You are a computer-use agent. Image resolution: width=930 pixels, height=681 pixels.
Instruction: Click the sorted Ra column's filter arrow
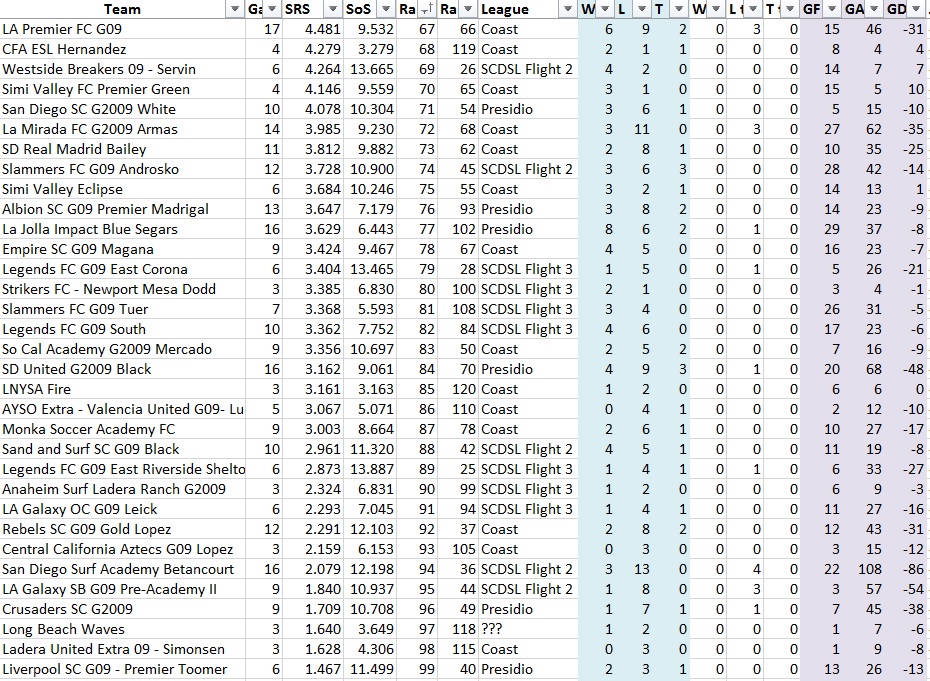pyautogui.click(x=426, y=9)
